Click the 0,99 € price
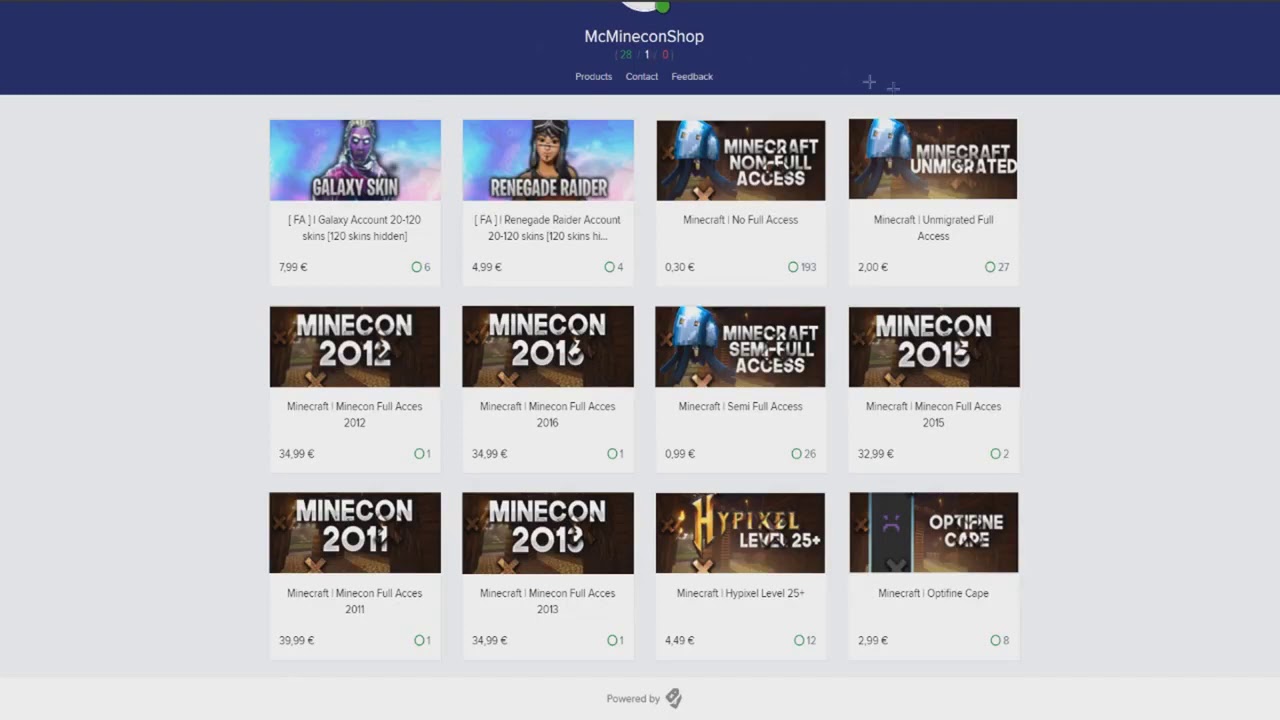The height and width of the screenshot is (720, 1280). [x=679, y=454]
